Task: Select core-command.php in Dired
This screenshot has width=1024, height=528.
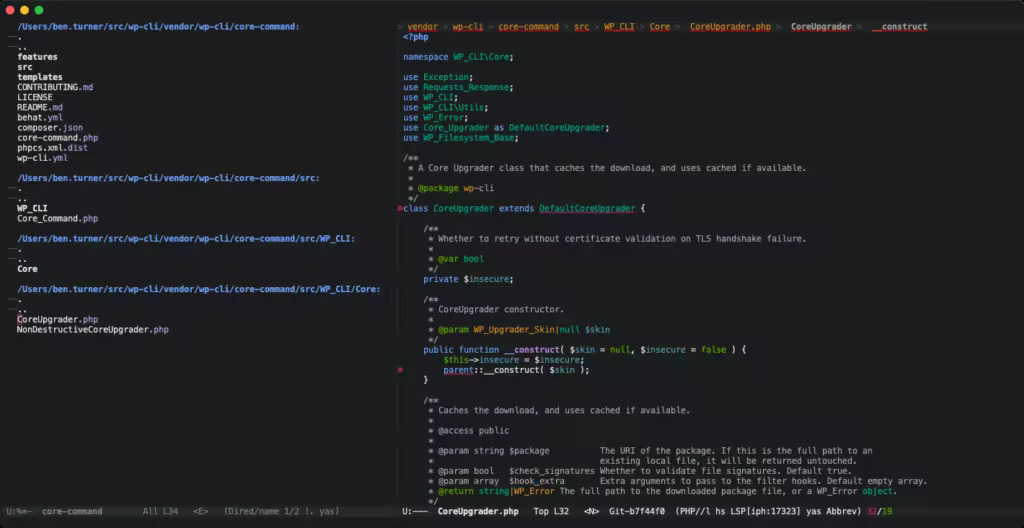Action: [x=57, y=138]
